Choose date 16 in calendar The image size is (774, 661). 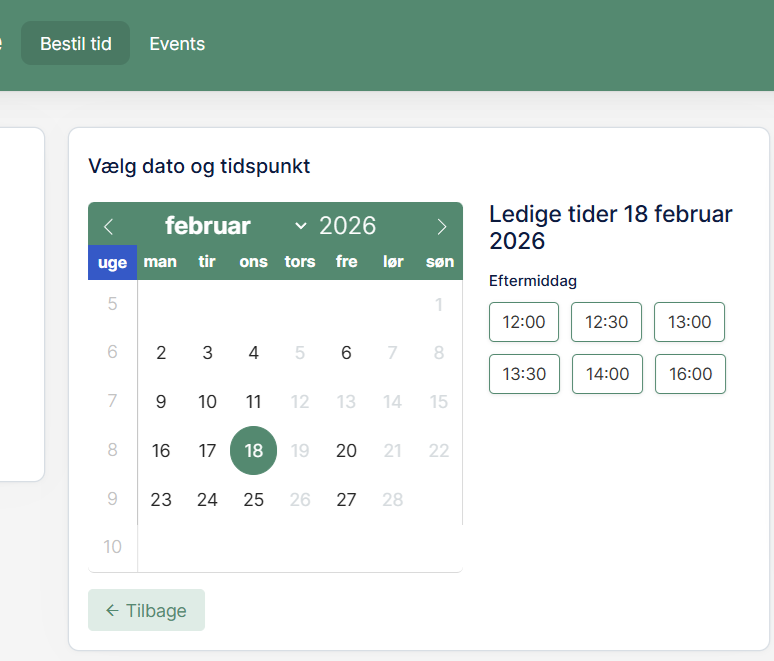161,450
